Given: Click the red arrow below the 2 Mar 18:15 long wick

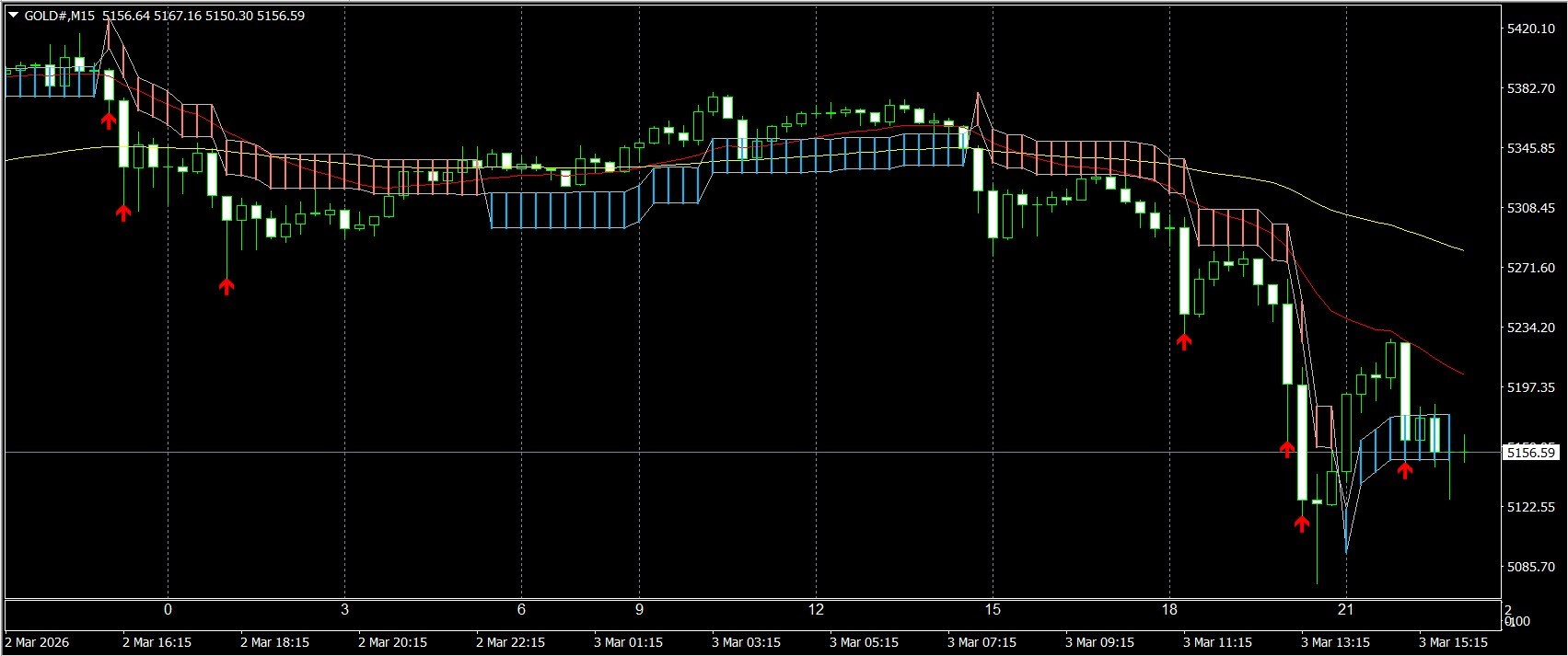Looking at the screenshot, I should tap(226, 286).
